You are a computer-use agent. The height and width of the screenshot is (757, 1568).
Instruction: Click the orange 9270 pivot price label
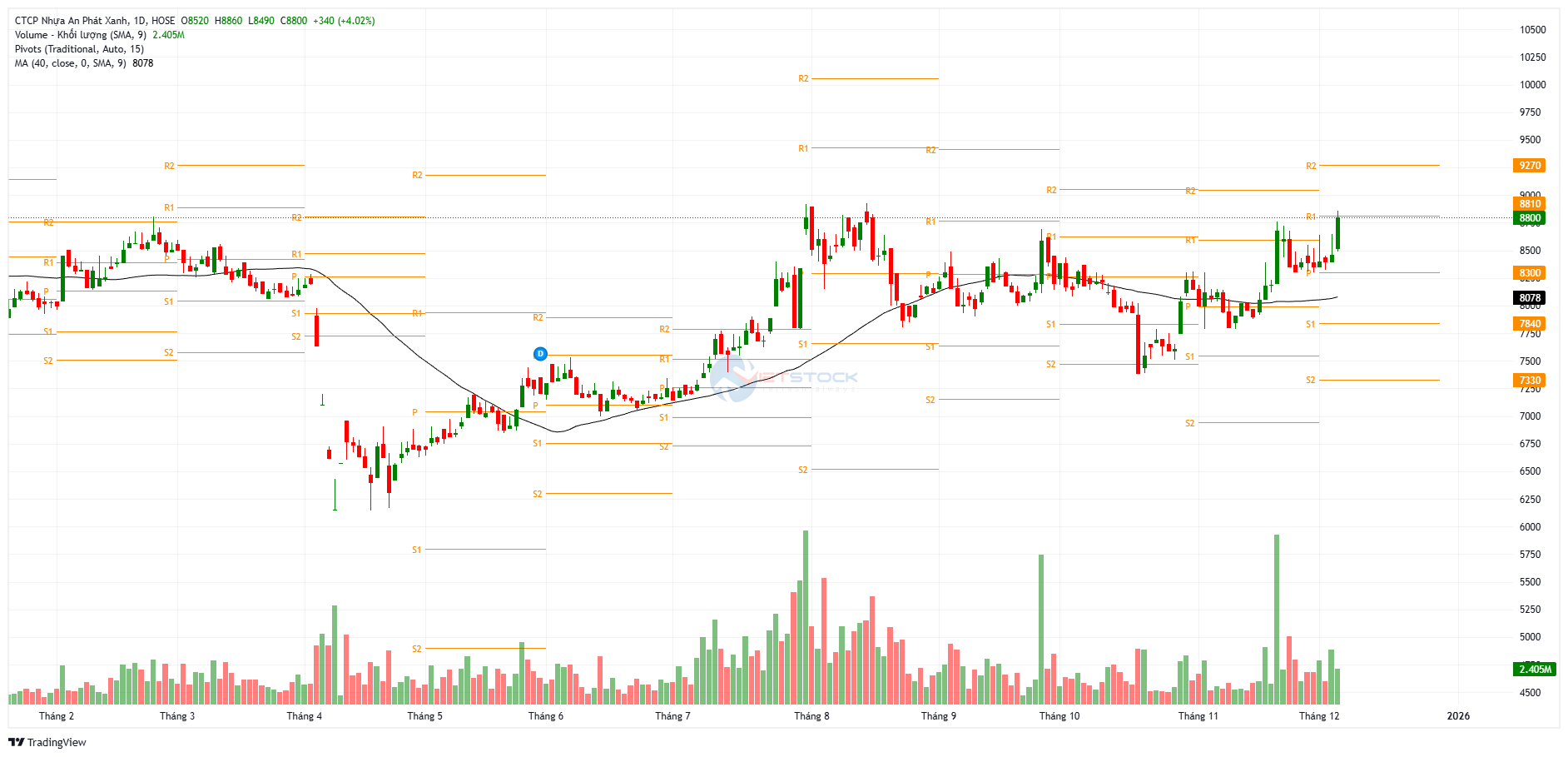click(1530, 166)
